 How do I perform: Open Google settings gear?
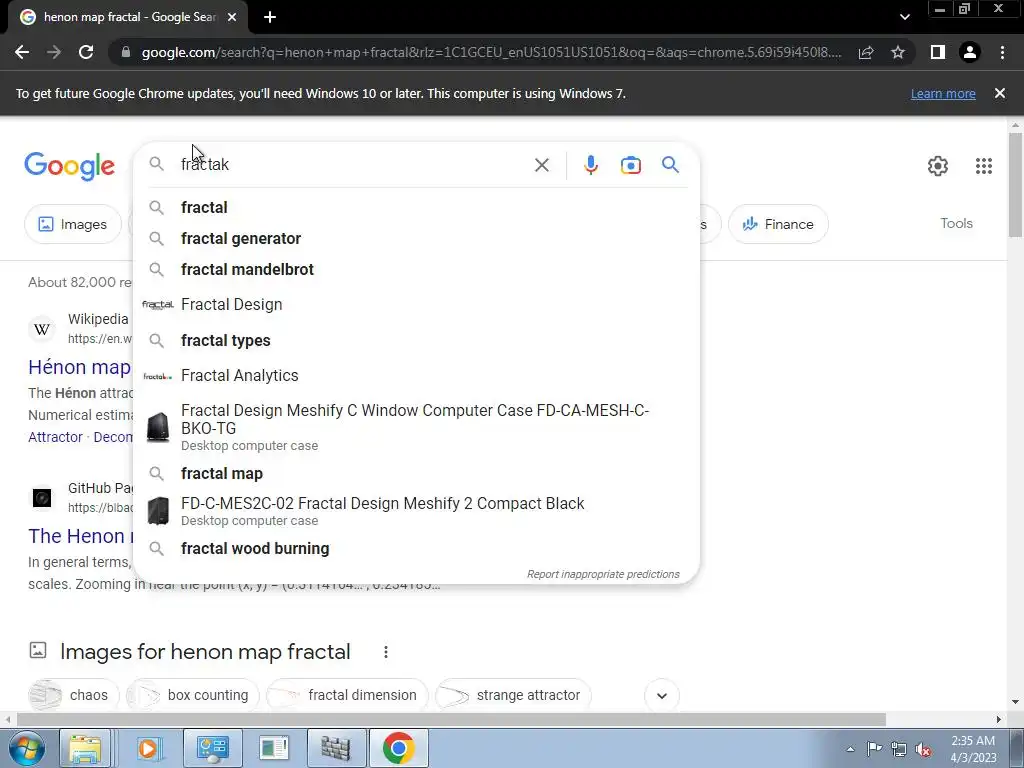[938, 166]
